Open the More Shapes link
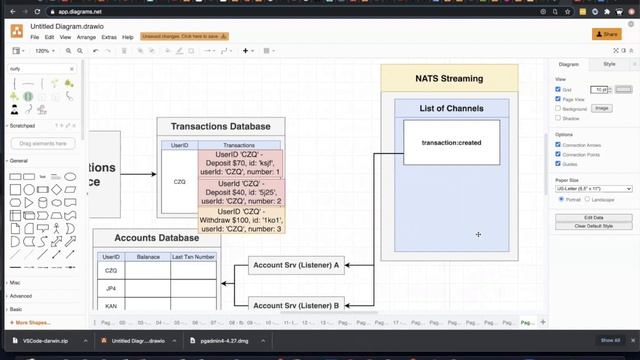The image size is (640, 360). (x=30, y=322)
